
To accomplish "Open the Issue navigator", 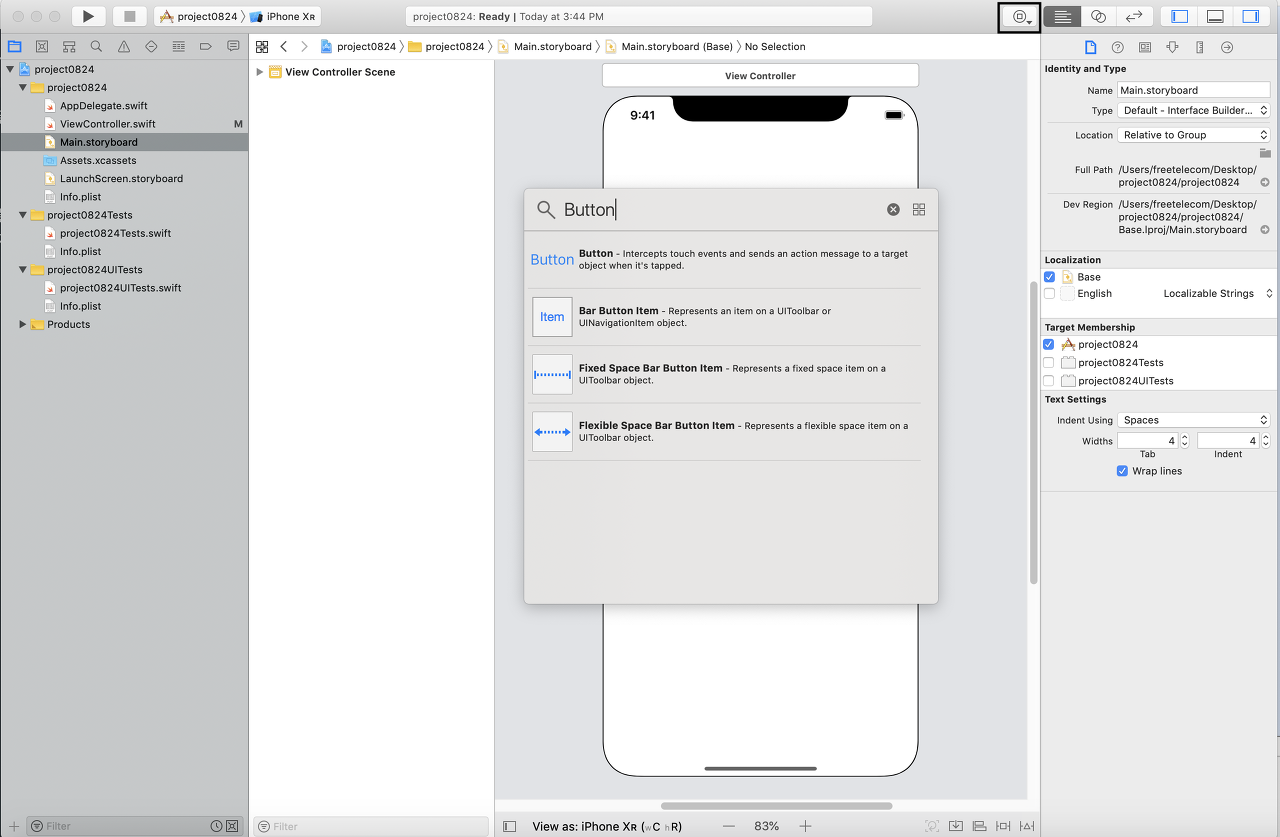I will coord(124,46).
